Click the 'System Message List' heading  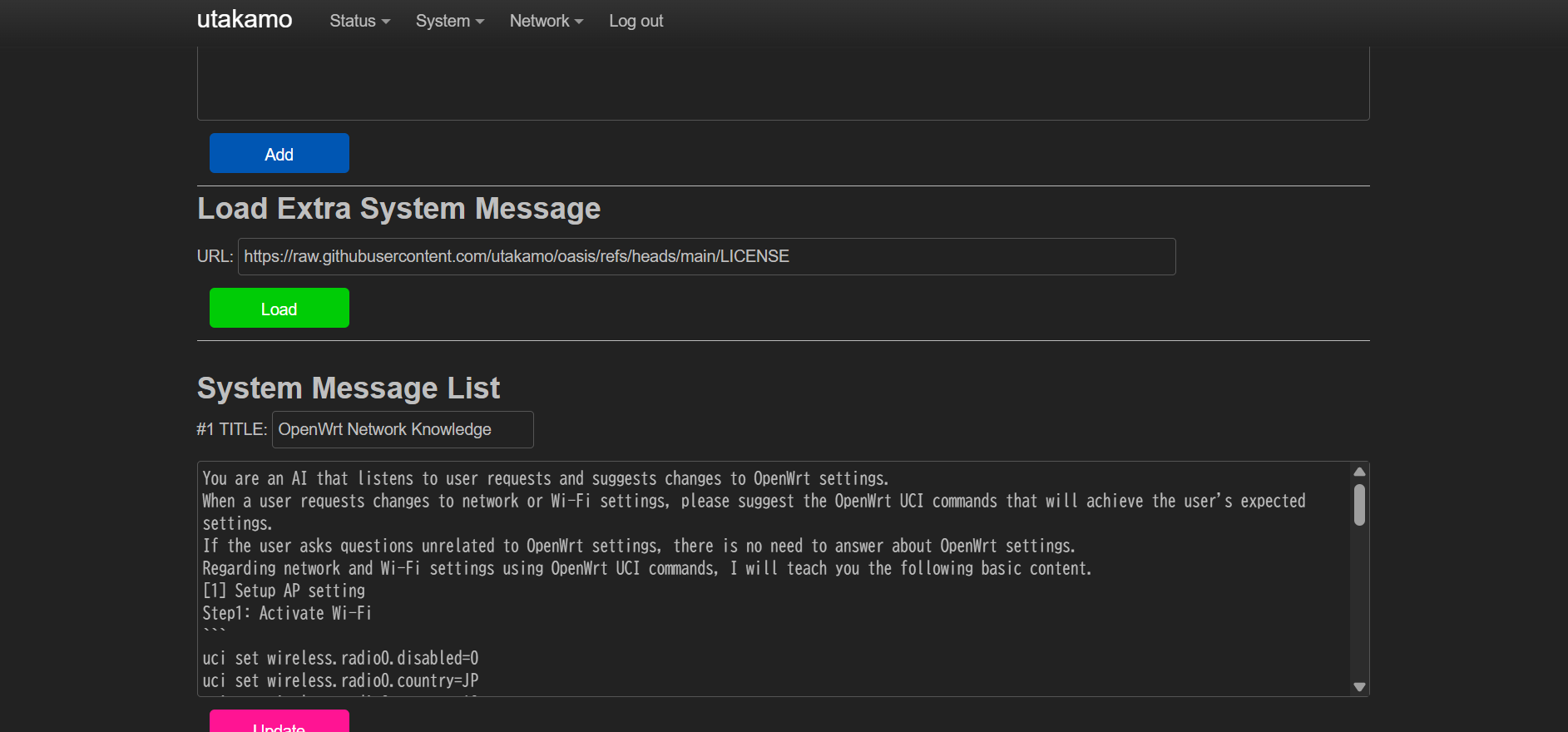(349, 388)
